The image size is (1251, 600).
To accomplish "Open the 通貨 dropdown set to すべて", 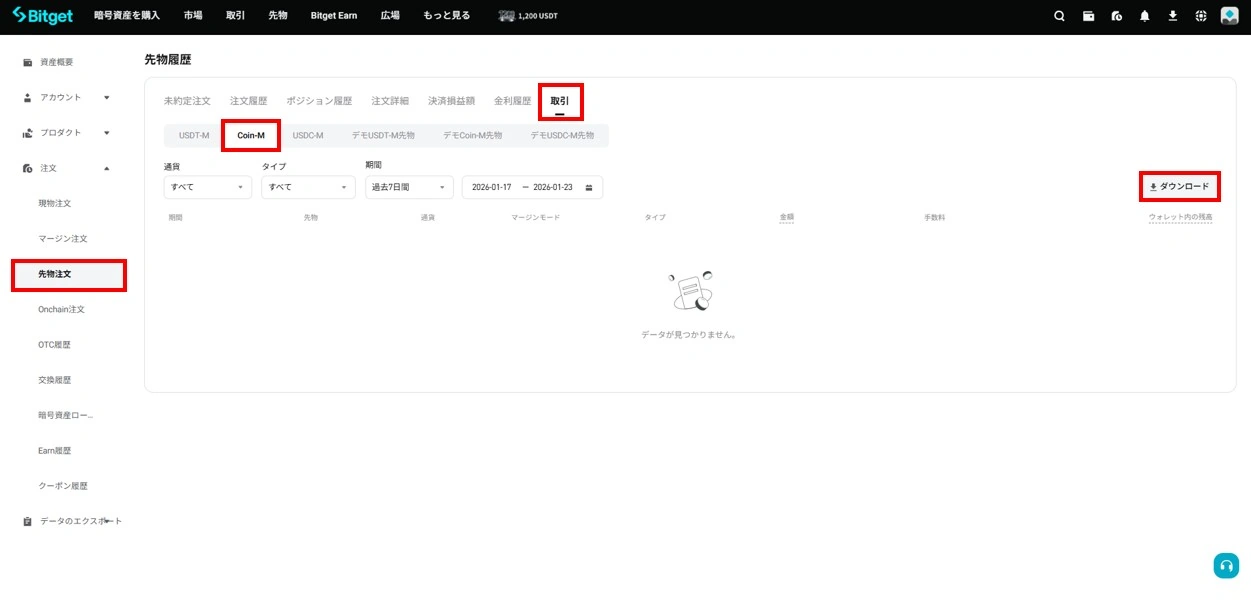I will pyautogui.click(x=208, y=187).
